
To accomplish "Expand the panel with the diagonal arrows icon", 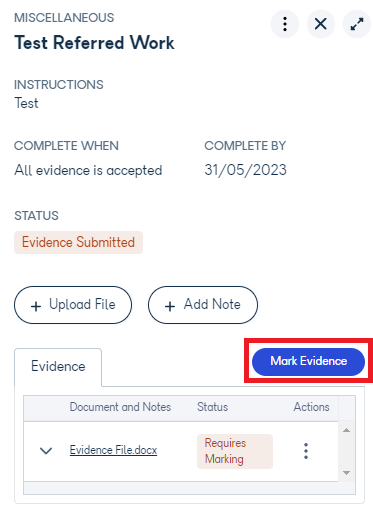I will (357, 24).
